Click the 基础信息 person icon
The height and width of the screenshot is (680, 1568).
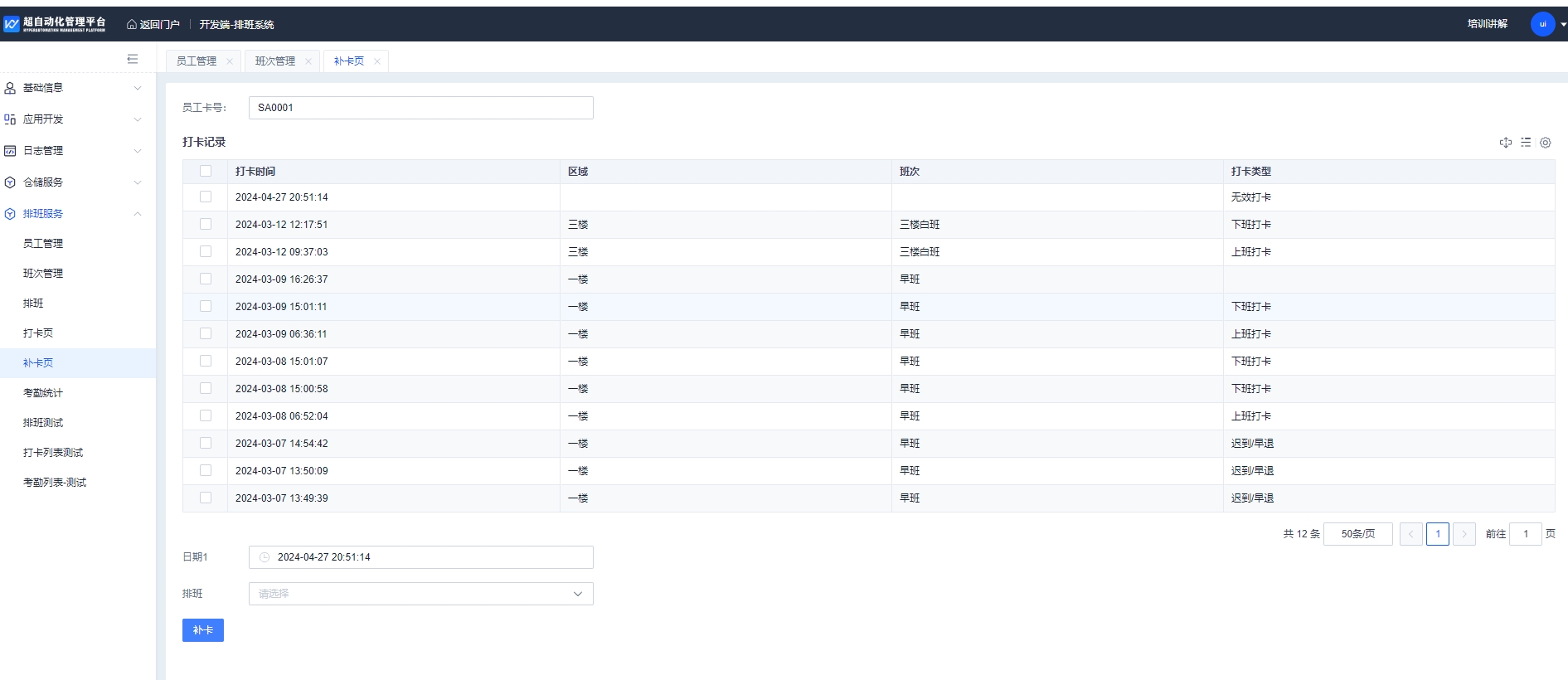(x=10, y=88)
